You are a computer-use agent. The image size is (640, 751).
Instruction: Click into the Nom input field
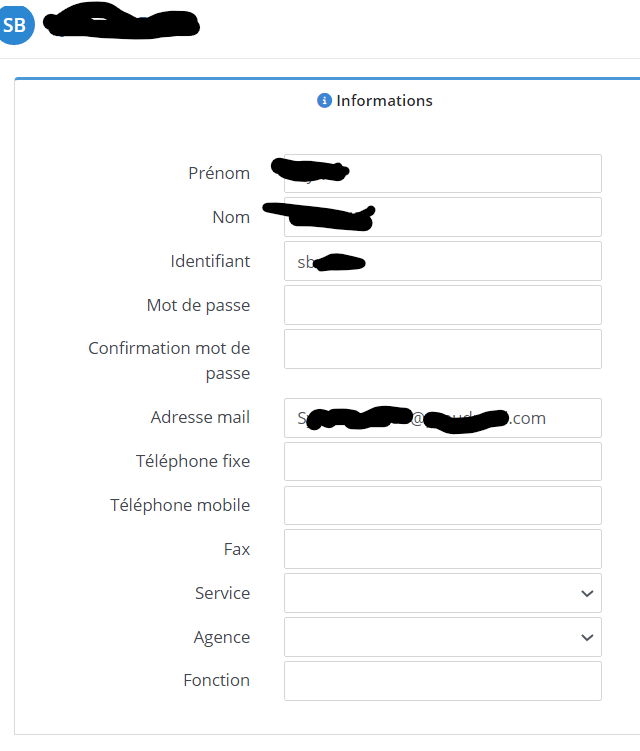coord(443,217)
